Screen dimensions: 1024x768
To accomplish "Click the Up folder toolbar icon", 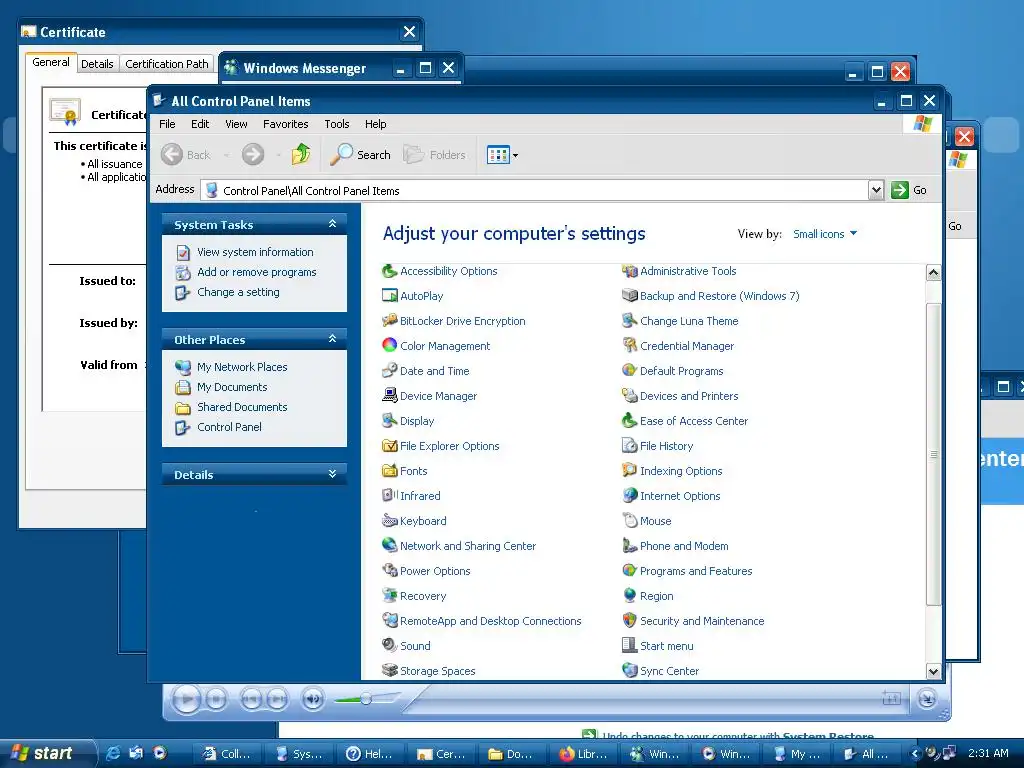I will pyautogui.click(x=301, y=155).
